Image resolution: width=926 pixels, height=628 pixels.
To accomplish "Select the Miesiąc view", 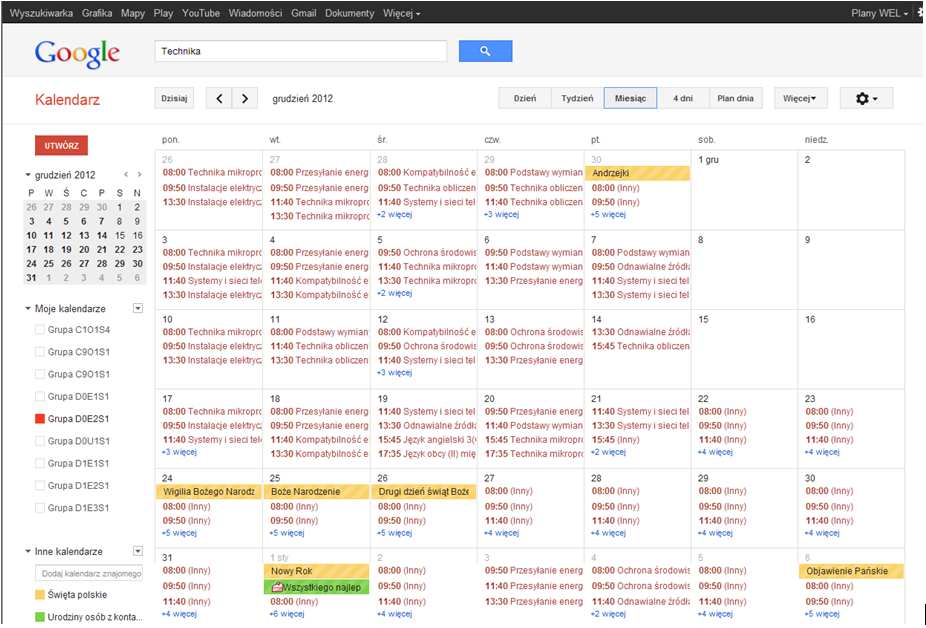I will tap(630, 99).
